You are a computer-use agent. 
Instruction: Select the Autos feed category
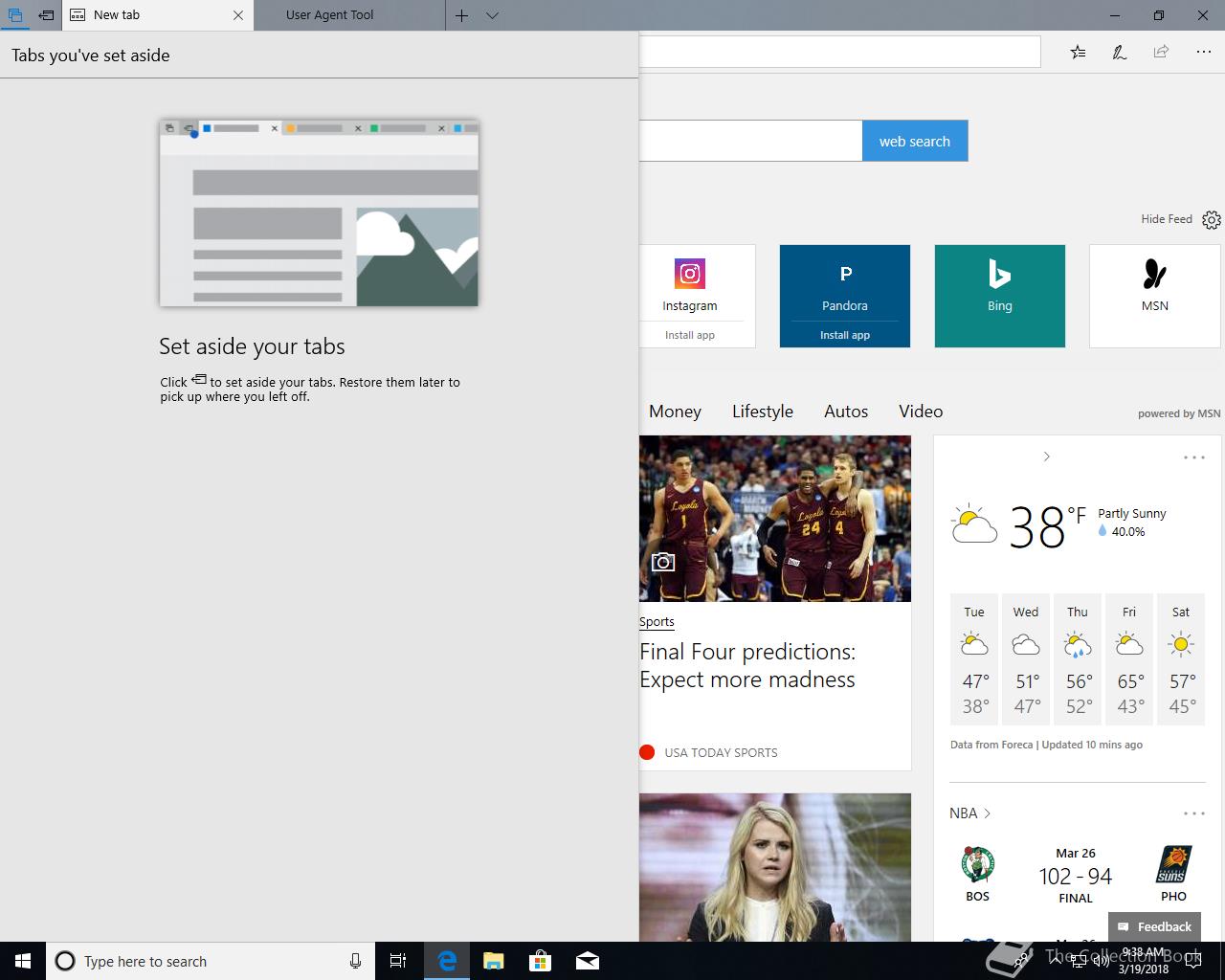846,412
